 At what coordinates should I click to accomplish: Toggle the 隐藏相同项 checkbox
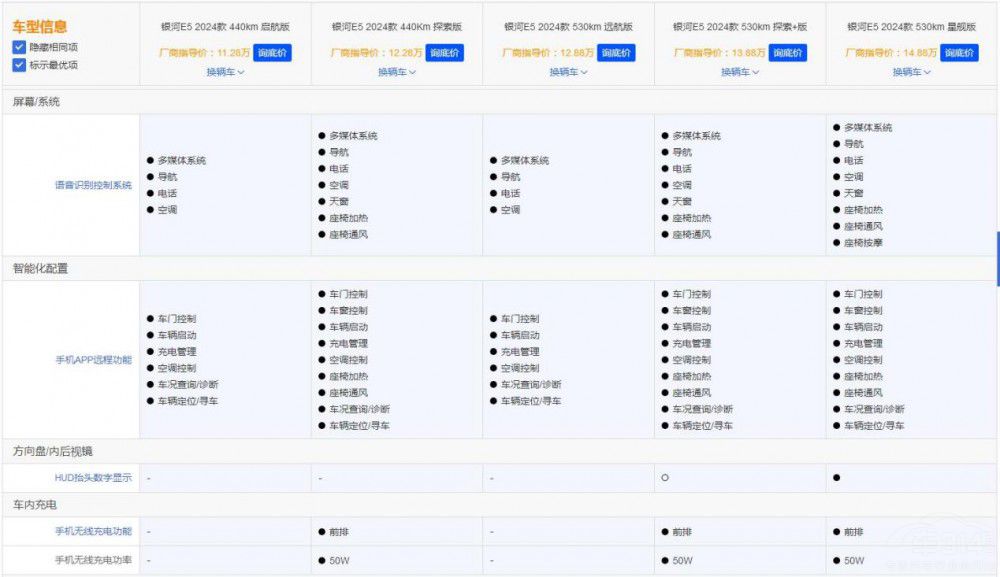point(19,48)
